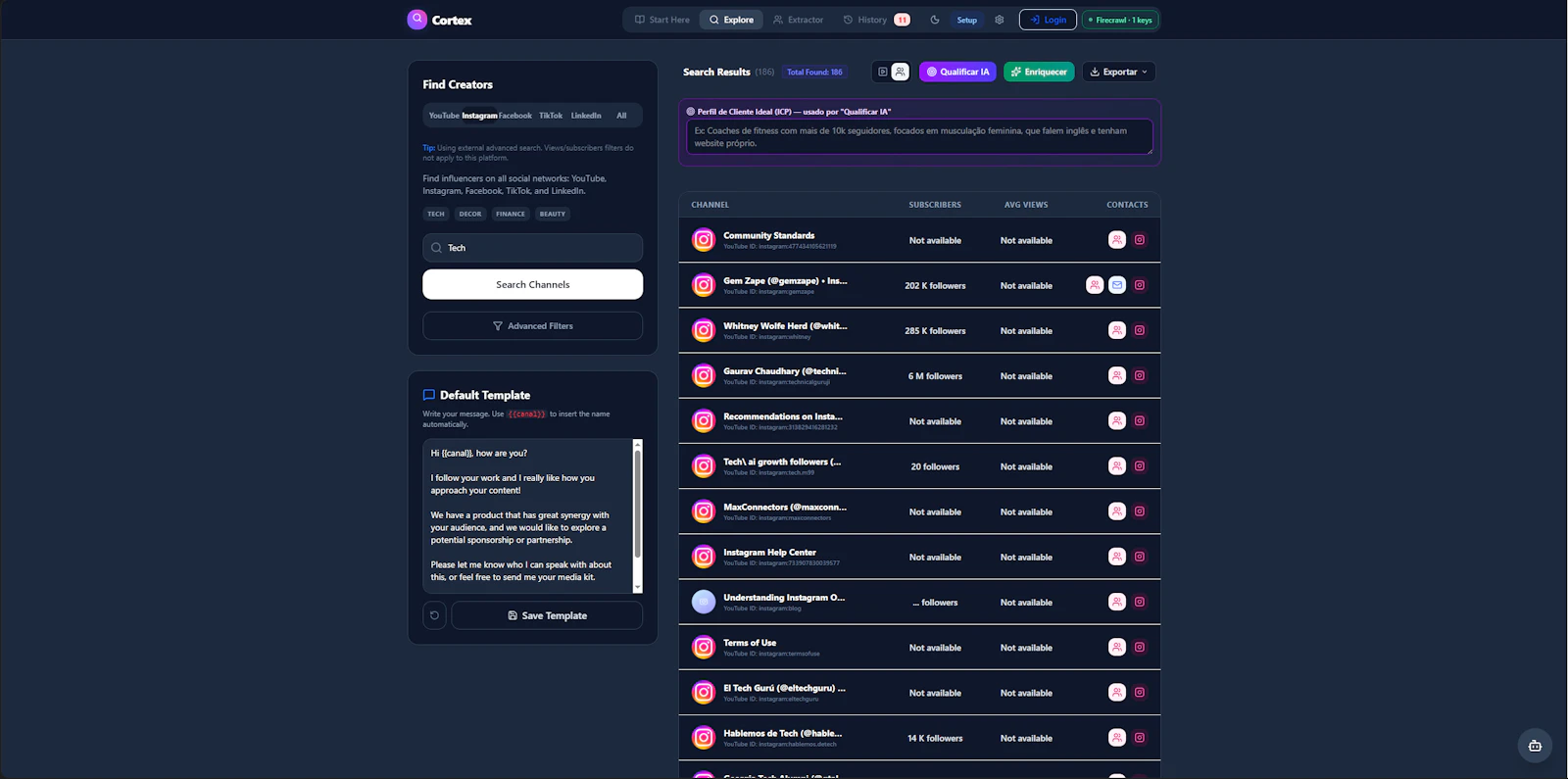Select the "Terms of Use" channel name
This screenshot has height=779, width=1568.
750,643
